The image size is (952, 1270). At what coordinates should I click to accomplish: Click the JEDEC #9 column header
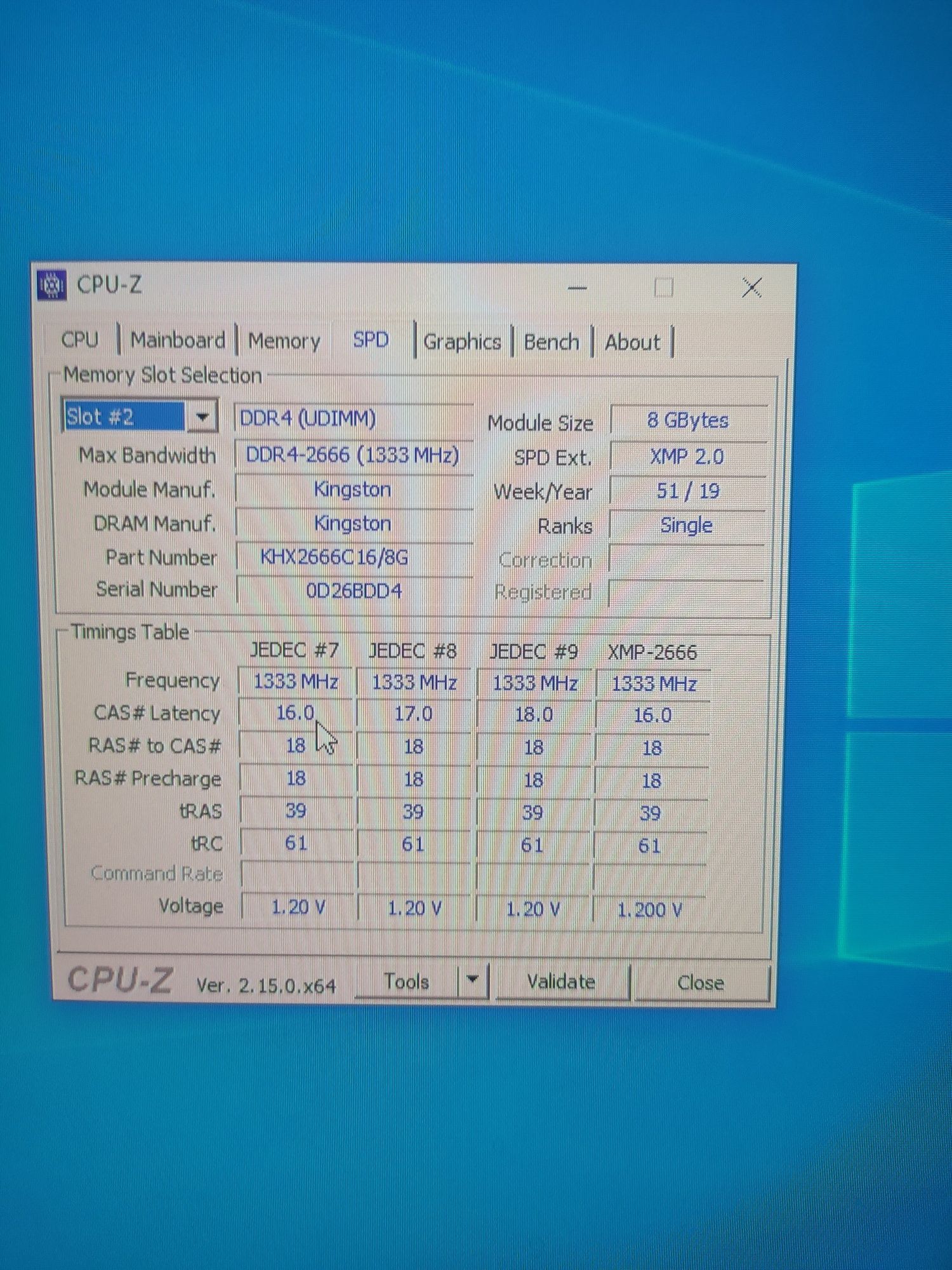pyautogui.click(x=534, y=652)
